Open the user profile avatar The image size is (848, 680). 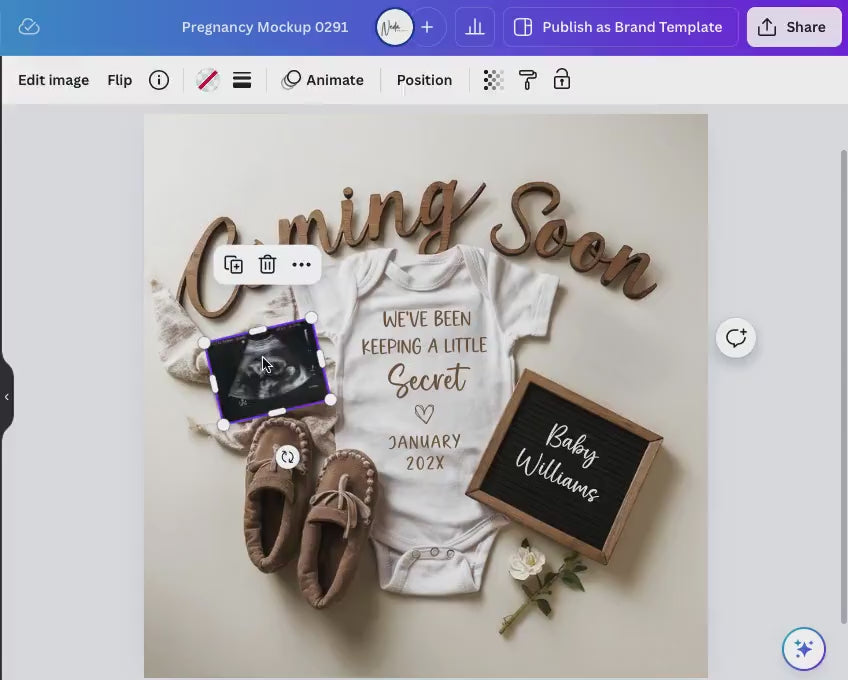395,27
